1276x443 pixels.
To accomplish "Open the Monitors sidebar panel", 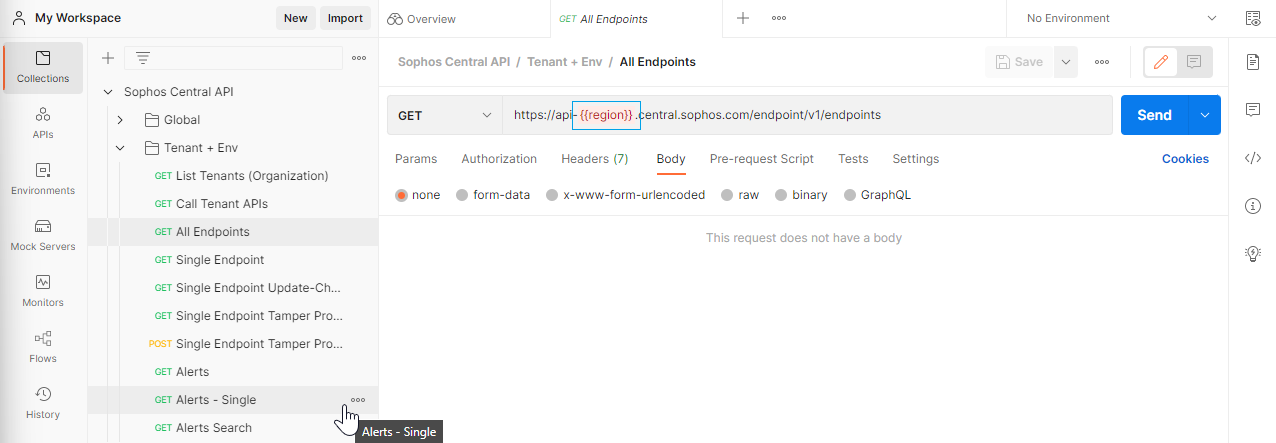I will click(x=43, y=291).
